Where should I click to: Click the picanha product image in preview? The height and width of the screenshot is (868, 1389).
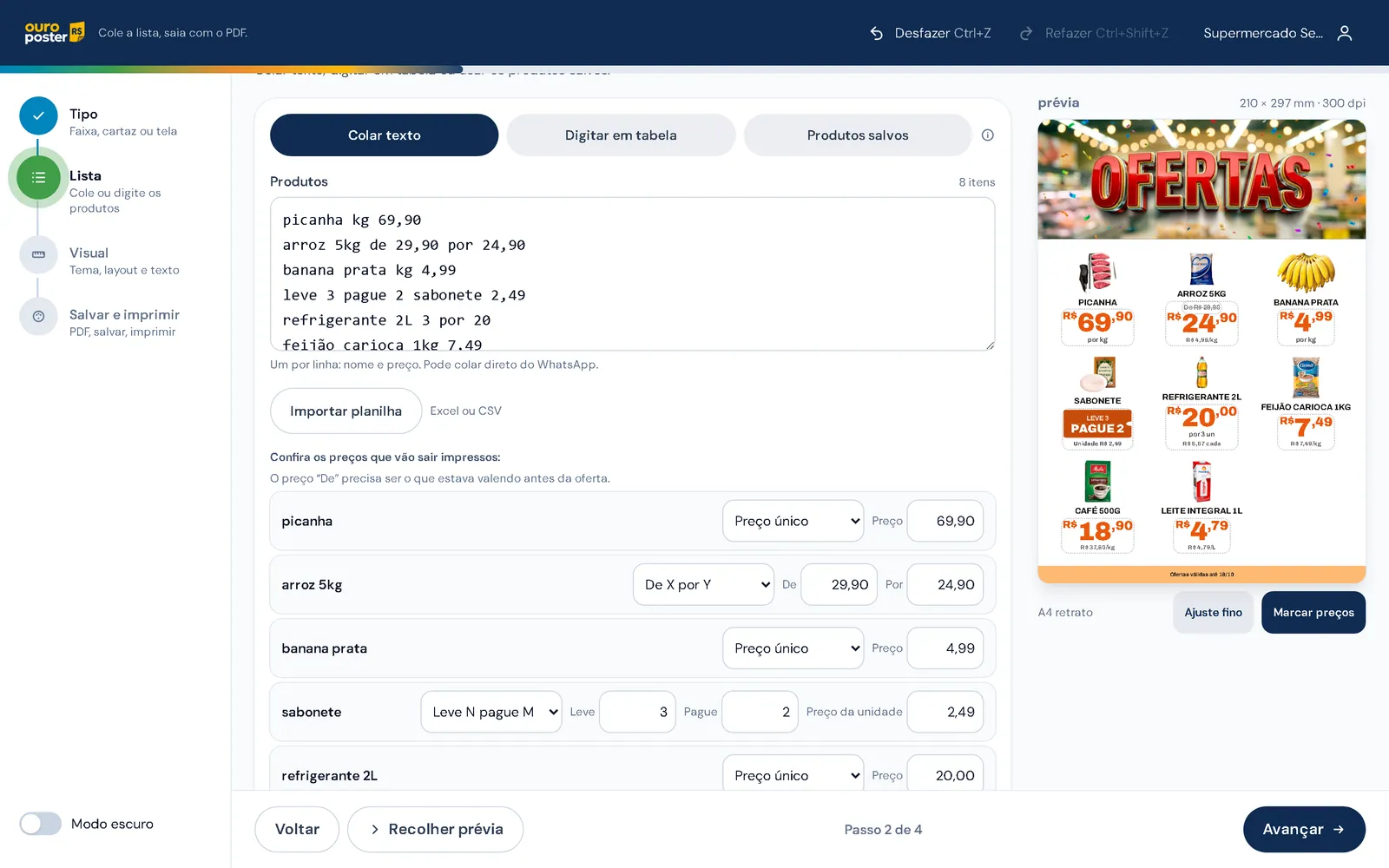click(1097, 273)
